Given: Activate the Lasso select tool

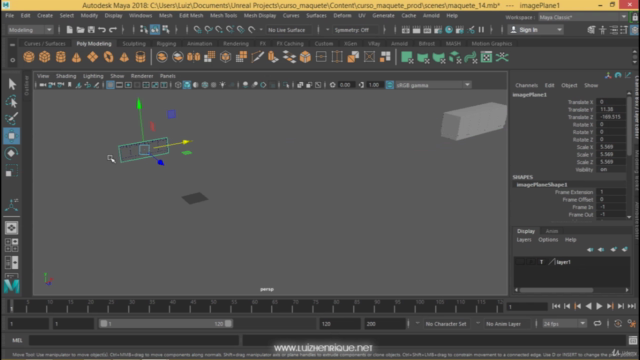Looking at the screenshot, I should click(x=11, y=101).
